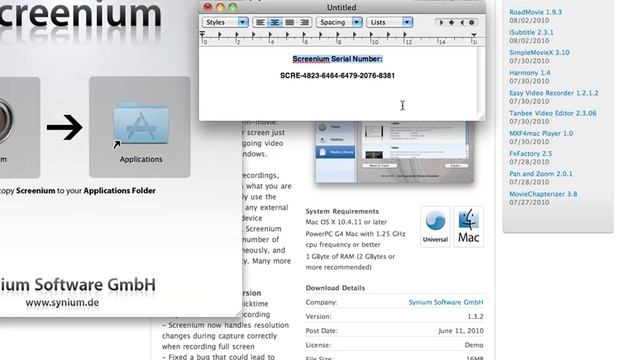Image resolution: width=640 pixels, height=360 pixels.
Task: Set right alignment in the TextEdit toolbar
Action: coord(304,22)
